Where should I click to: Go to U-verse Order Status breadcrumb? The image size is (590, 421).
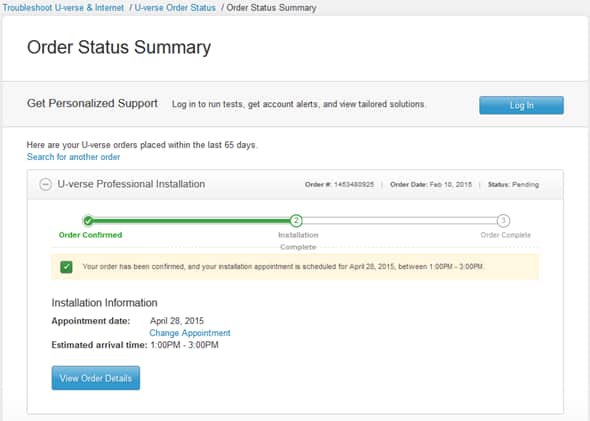pyautogui.click(x=175, y=8)
